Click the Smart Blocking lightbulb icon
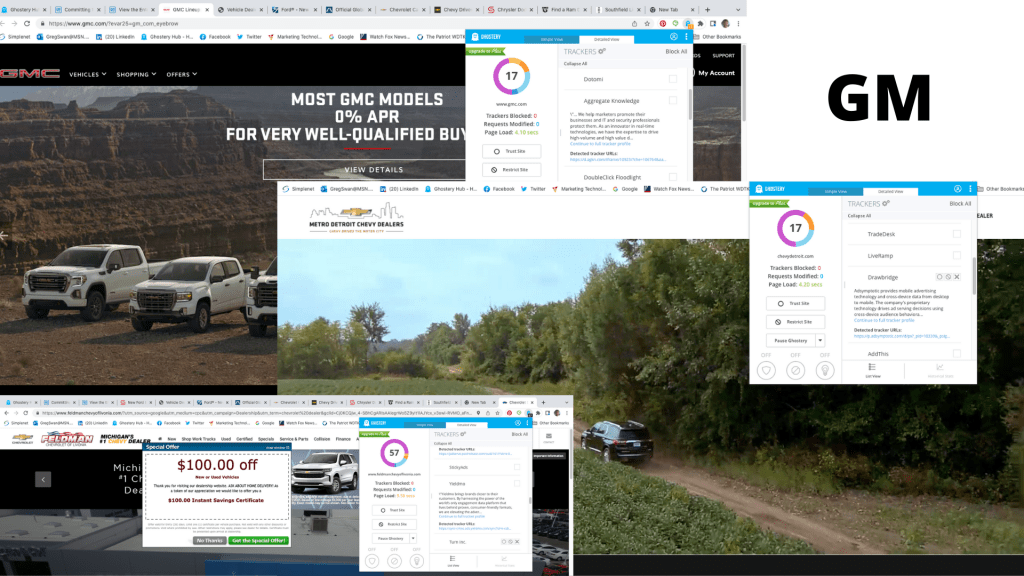 coord(825,369)
